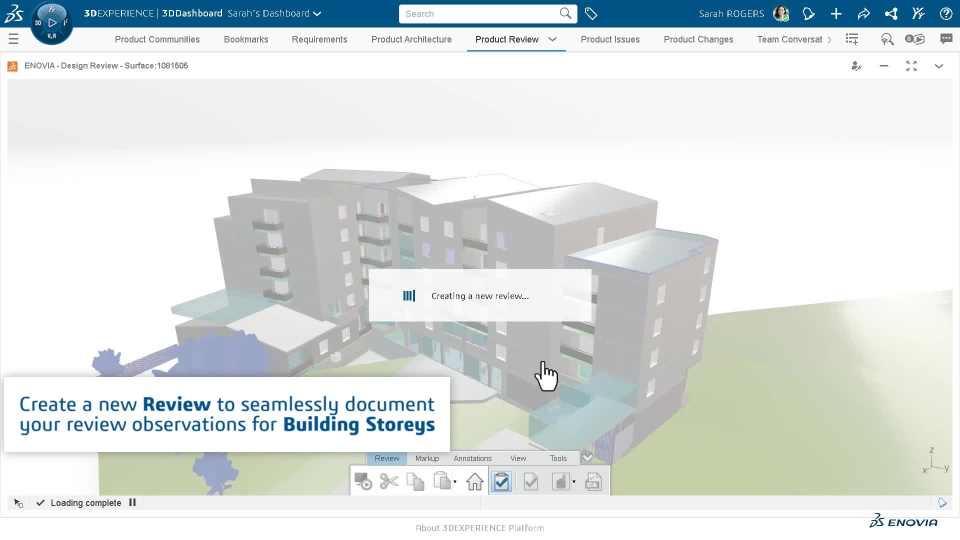Click the play experience toolbar icon

pyautogui.click(x=363, y=482)
